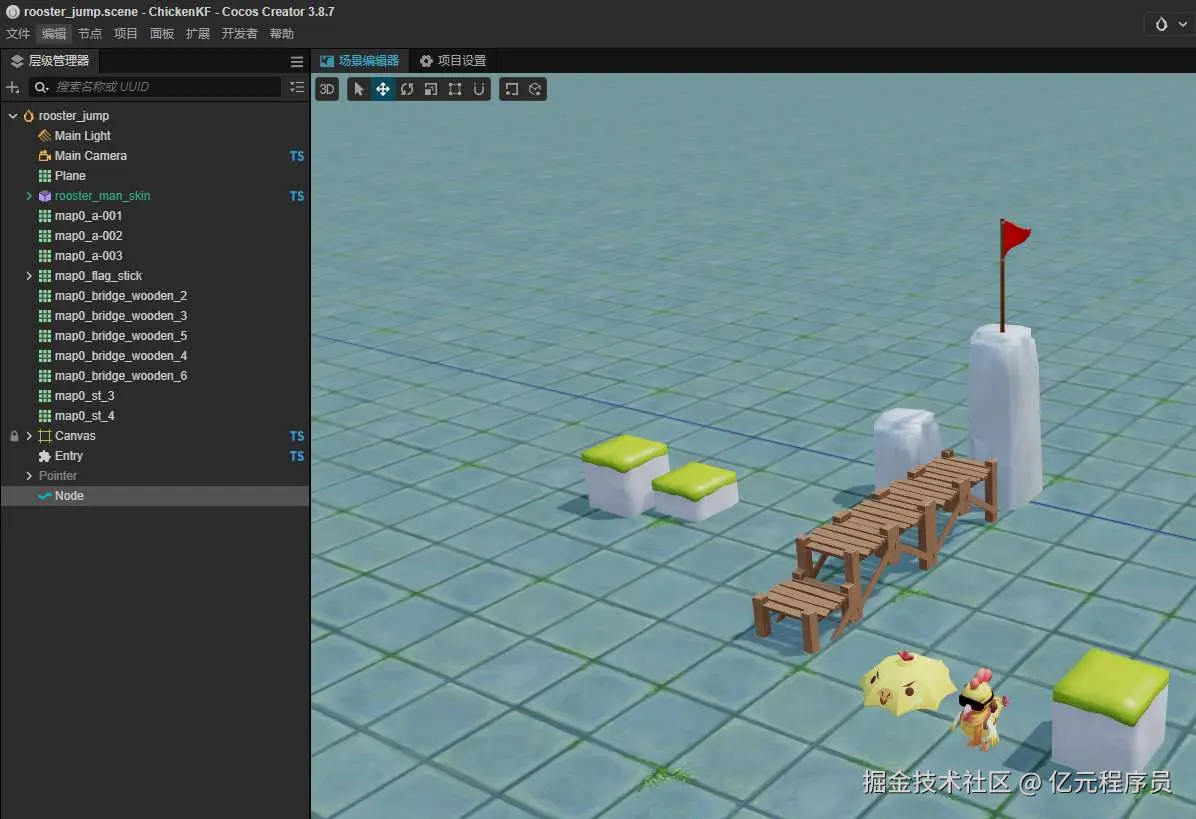Toggle the 3D/2D view mode button
Viewport: 1196px width, 819px height.
[327, 89]
